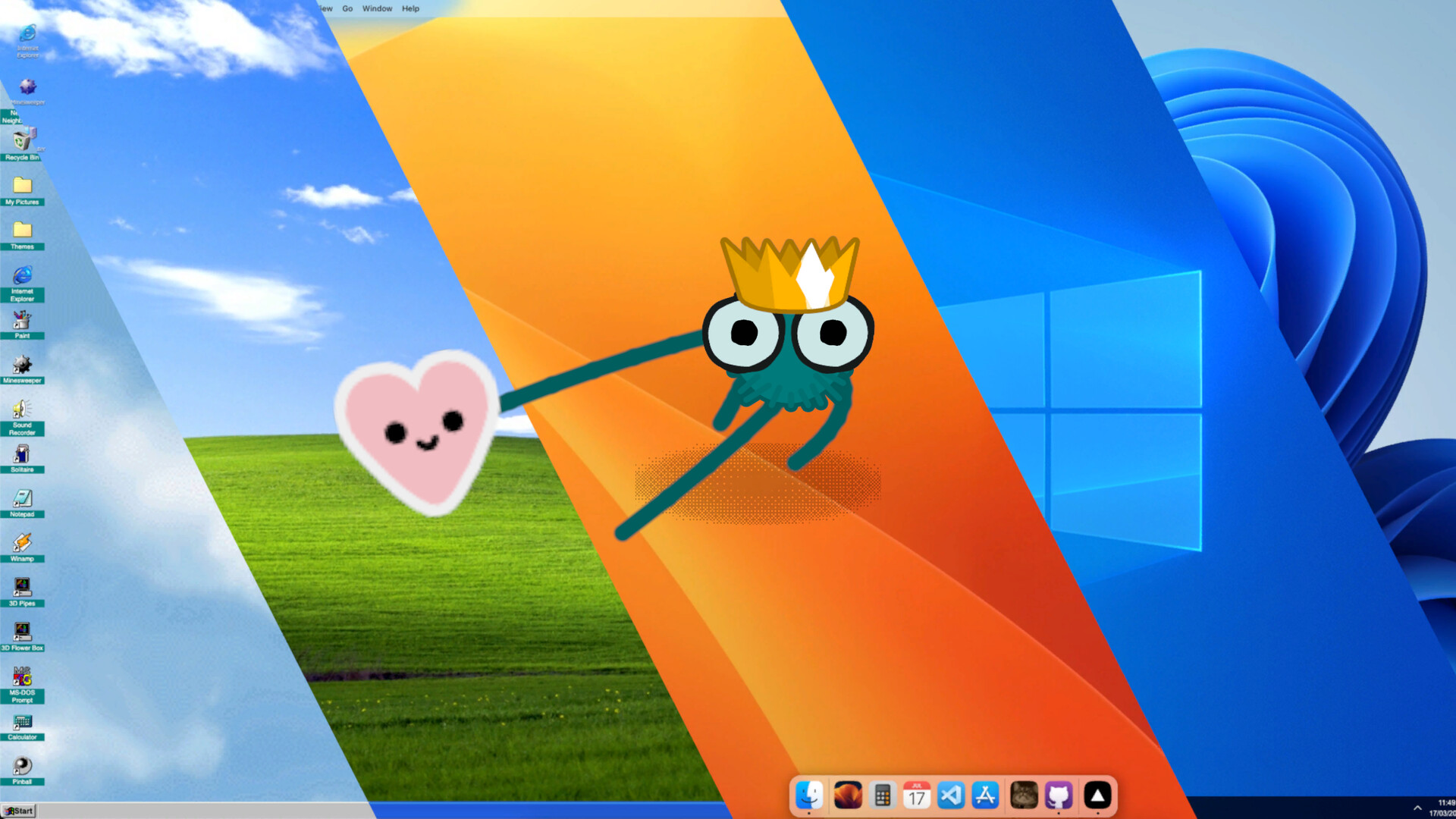The width and height of the screenshot is (1456, 819).
Task: Open GitHub Desktop in the dock
Action: (1059, 795)
